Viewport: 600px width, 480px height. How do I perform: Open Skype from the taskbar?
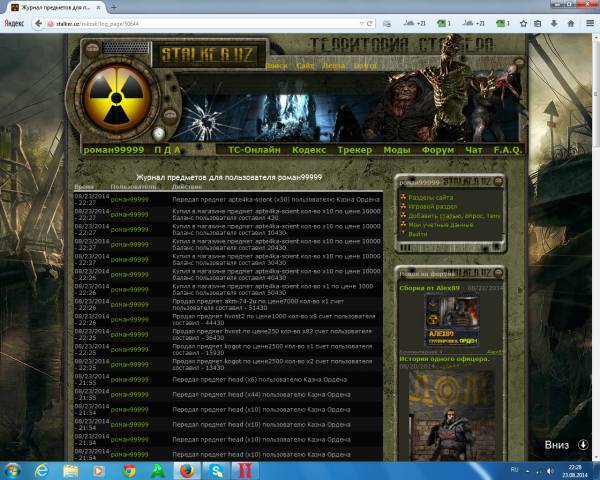click(217, 470)
